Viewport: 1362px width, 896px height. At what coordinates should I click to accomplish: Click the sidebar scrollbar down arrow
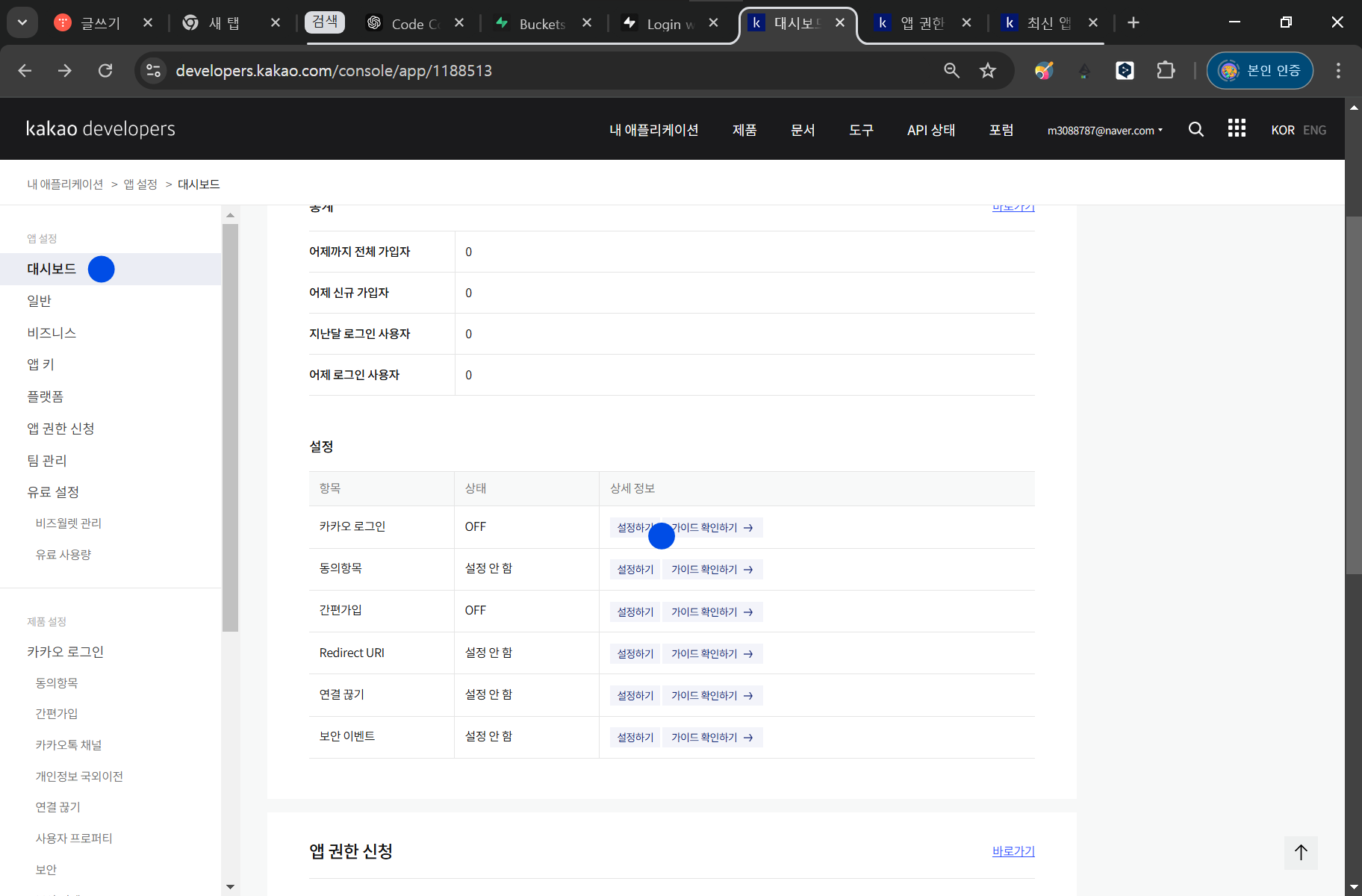coord(230,887)
